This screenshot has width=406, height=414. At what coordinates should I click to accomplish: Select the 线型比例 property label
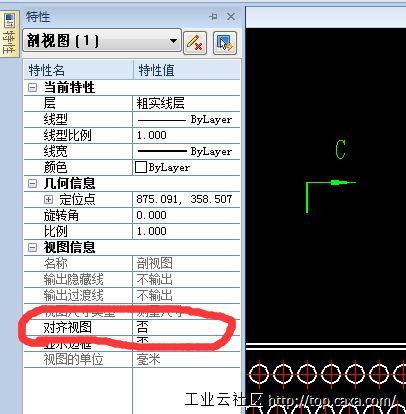67,135
